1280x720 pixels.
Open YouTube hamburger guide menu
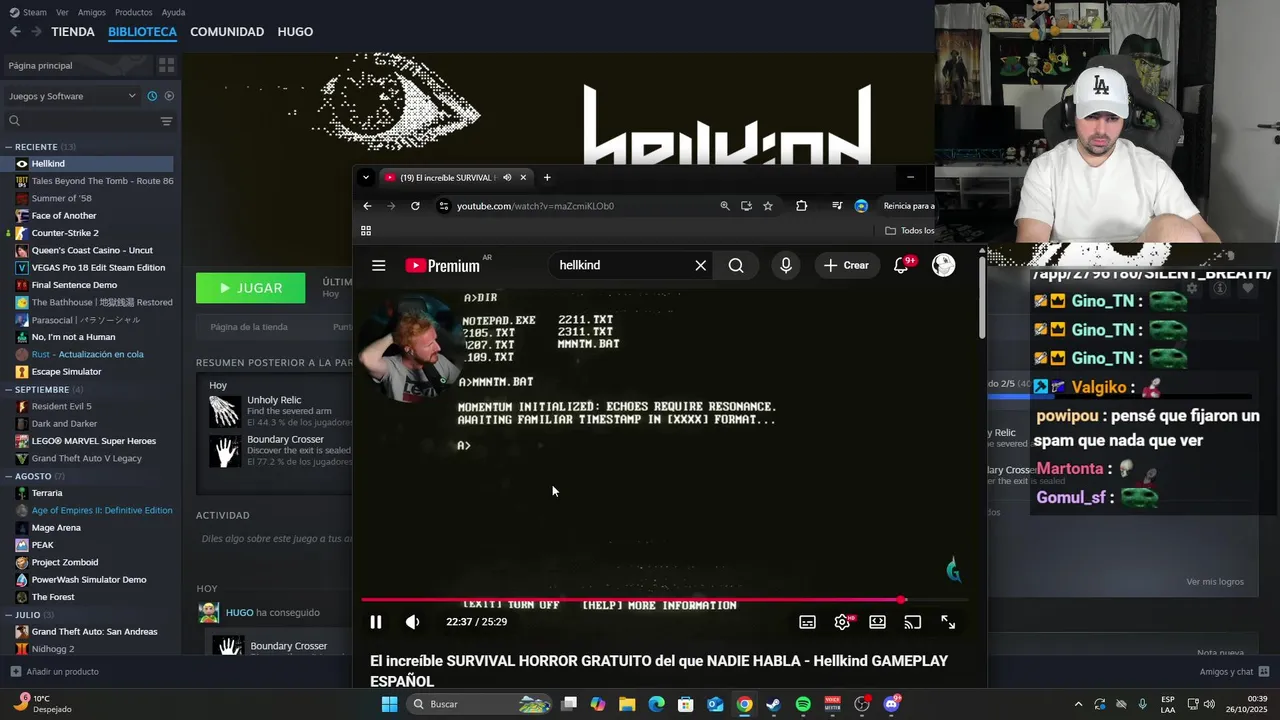pyautogui.click(x=378, y=265)
